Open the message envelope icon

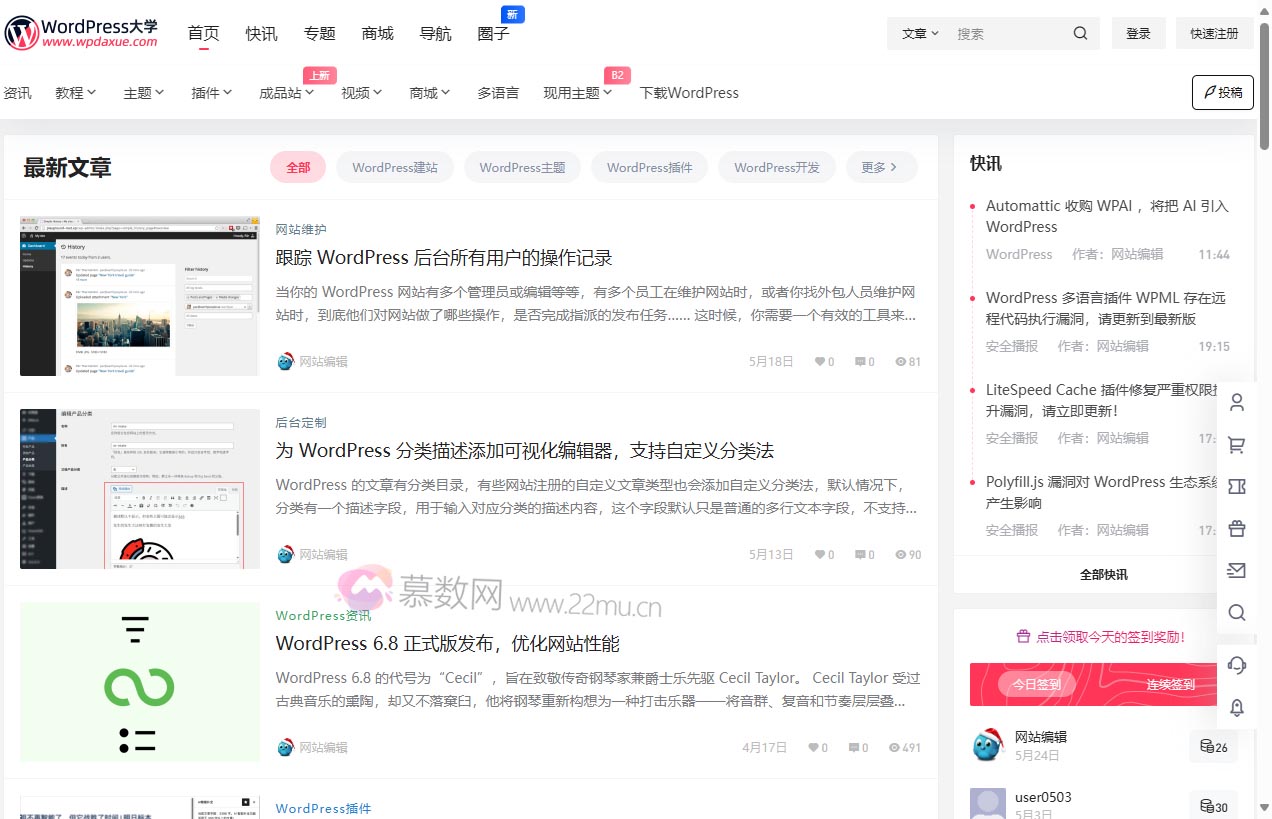(1237, 570)
